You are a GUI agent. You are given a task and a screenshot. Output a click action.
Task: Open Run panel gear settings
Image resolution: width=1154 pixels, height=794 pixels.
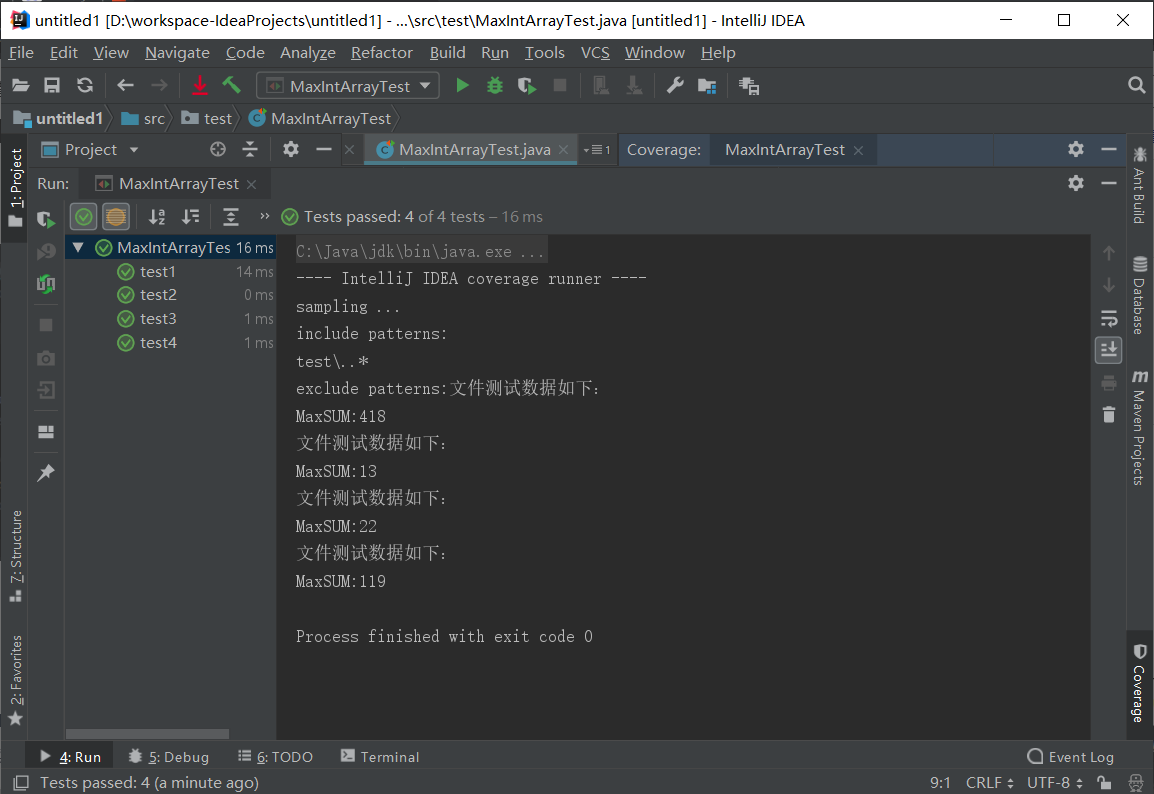1076,182
